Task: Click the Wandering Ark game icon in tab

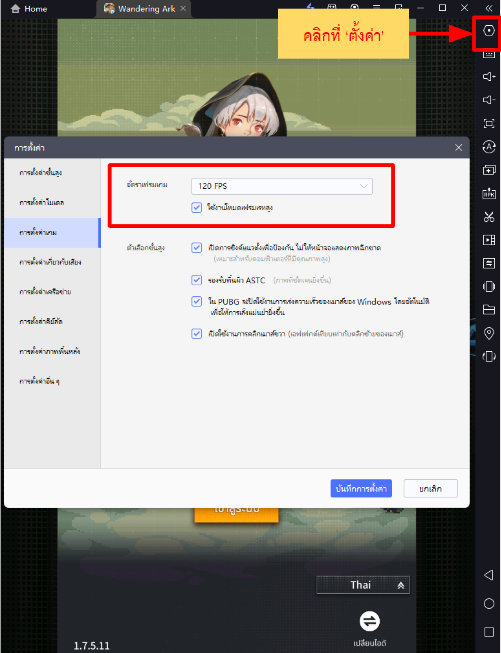Action: coord(109,8)
